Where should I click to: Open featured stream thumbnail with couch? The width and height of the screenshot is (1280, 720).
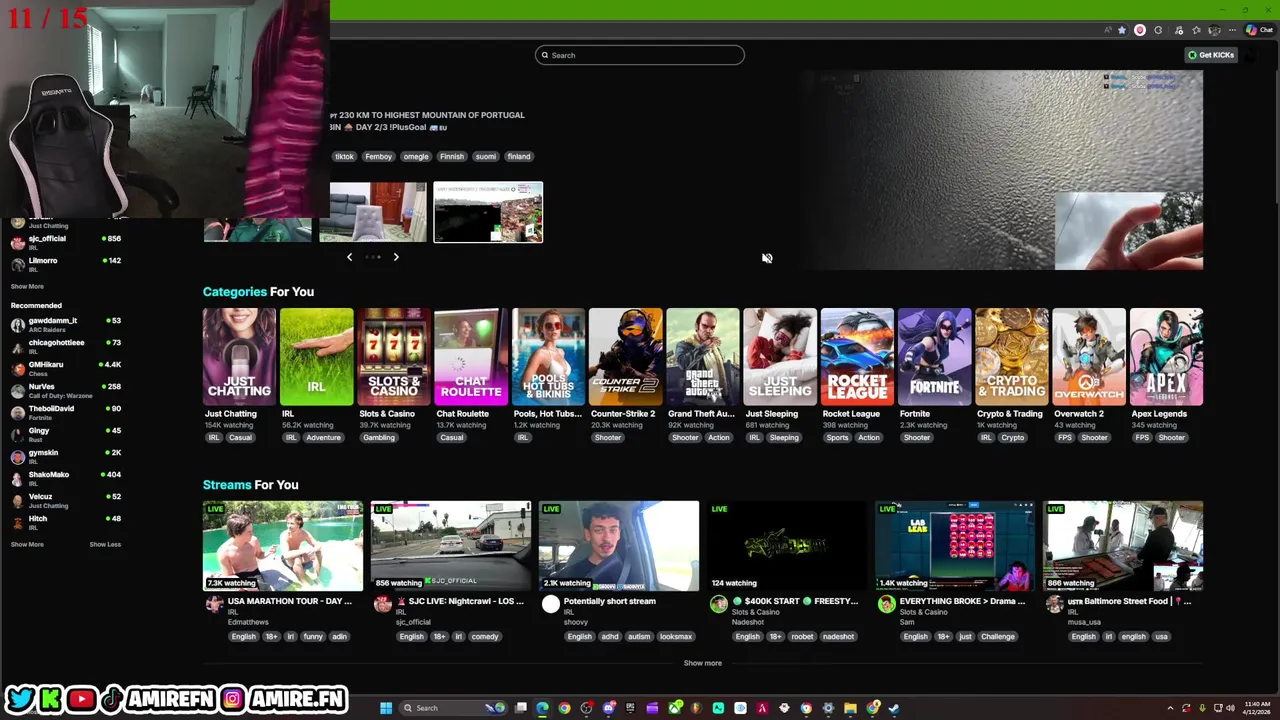[372, 212]
